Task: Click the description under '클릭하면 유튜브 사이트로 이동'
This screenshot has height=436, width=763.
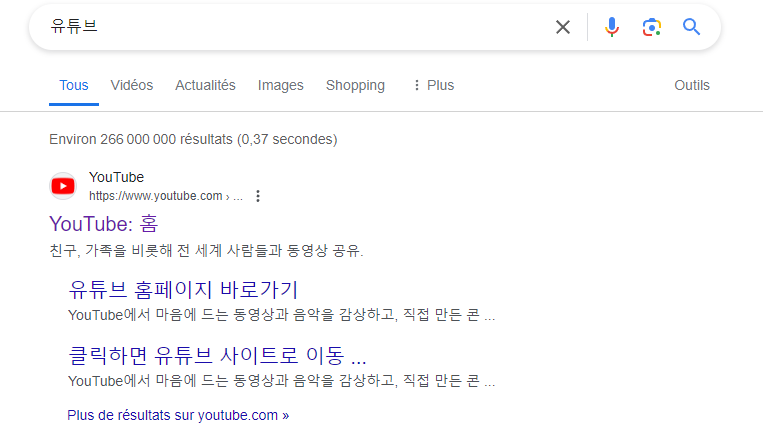Action: coord(281,381)
